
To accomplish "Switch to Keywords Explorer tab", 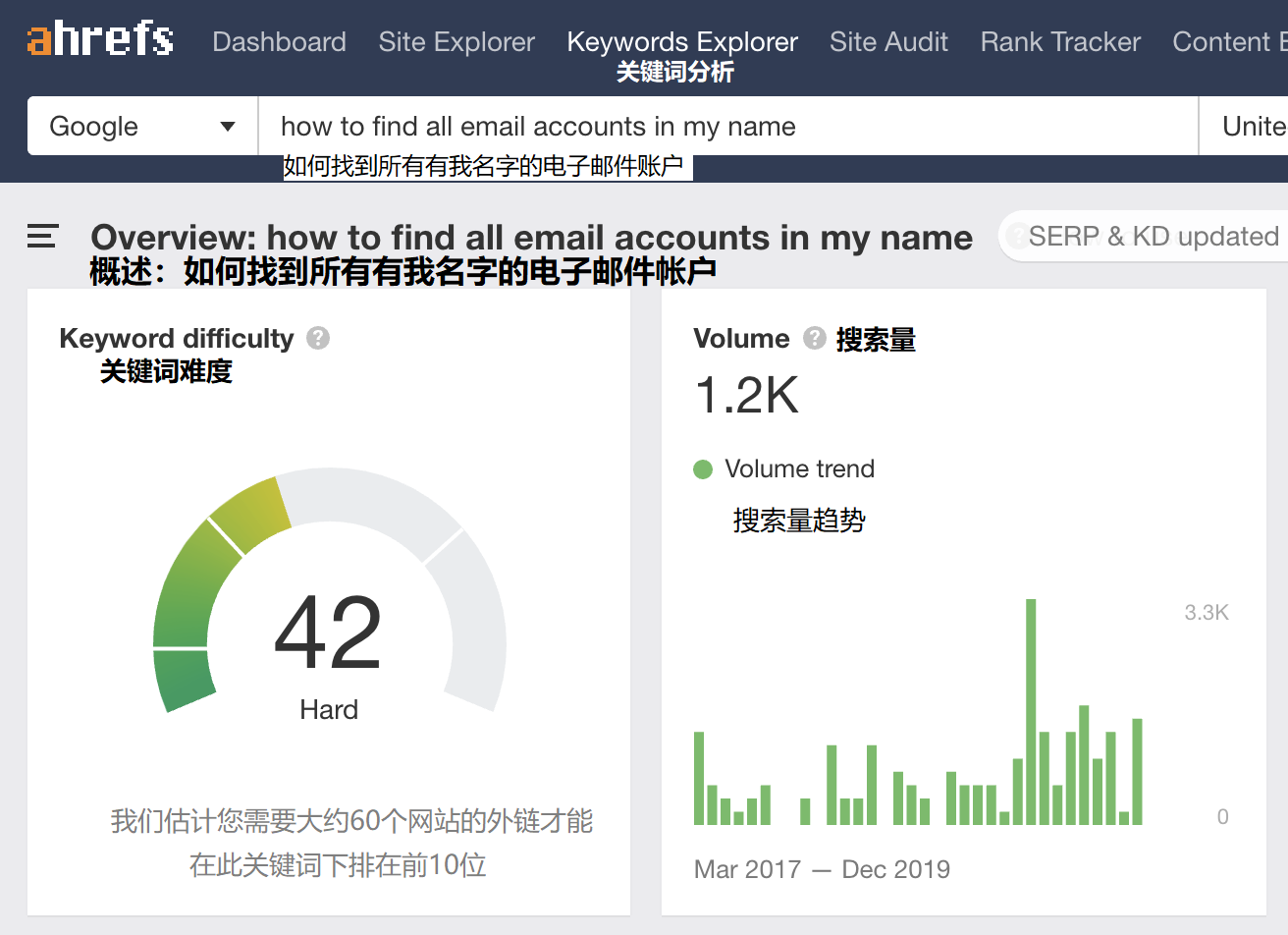I will point(682,42).
